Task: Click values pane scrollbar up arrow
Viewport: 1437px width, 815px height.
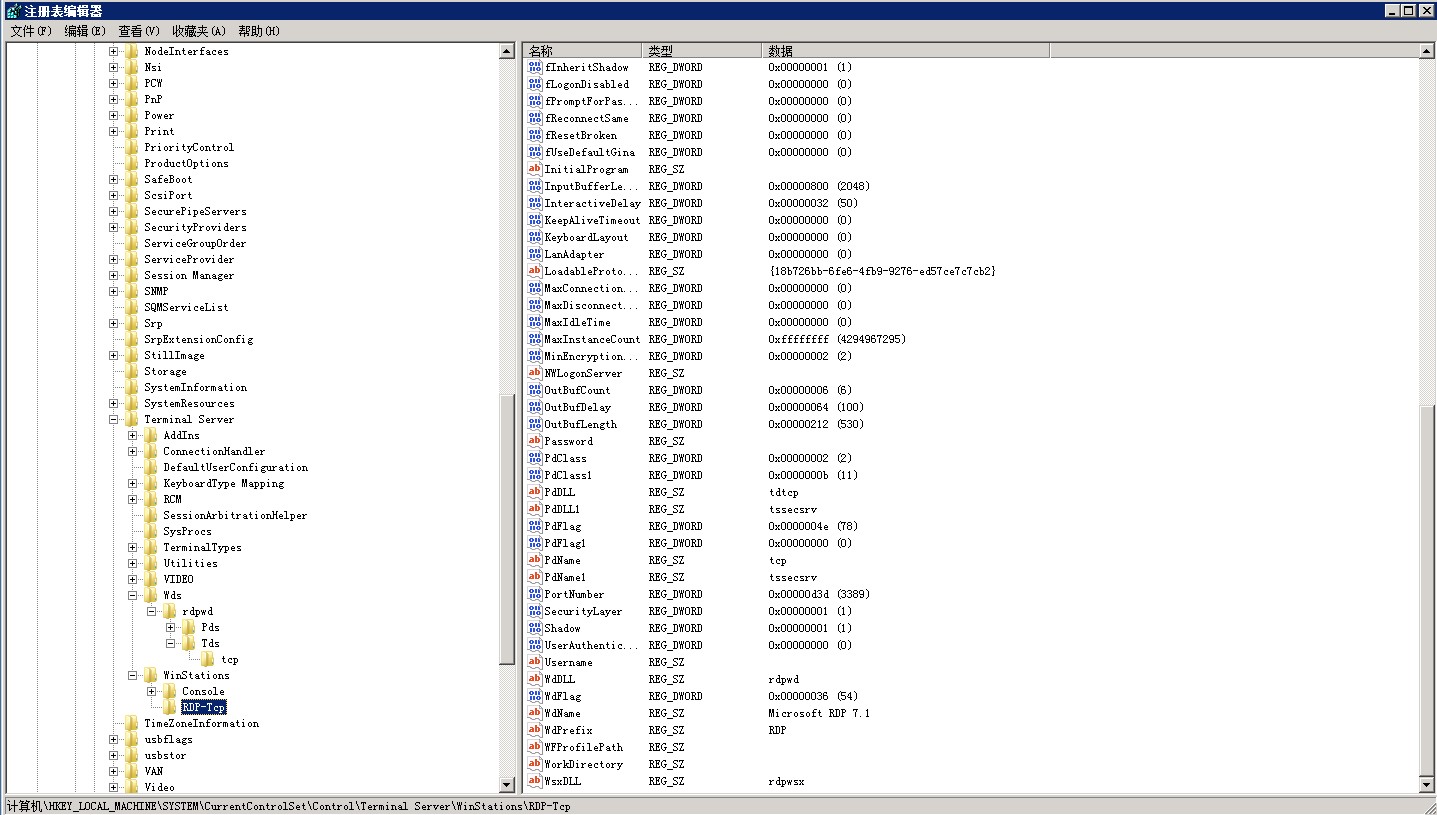Action: [x=1427, y=51]
